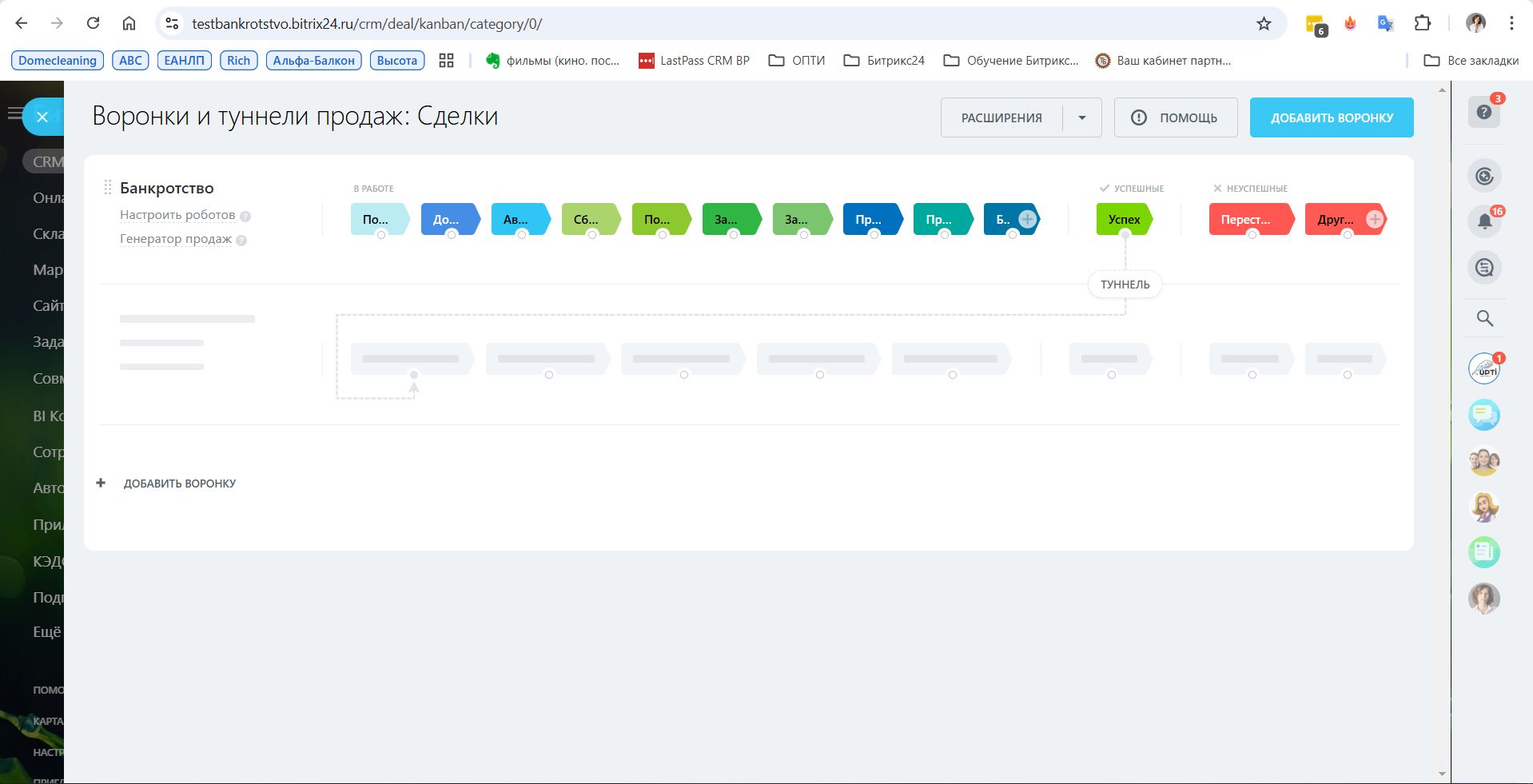Close the slider with the blue X button
1533x784 pixels.
click(x=42, y=117)
